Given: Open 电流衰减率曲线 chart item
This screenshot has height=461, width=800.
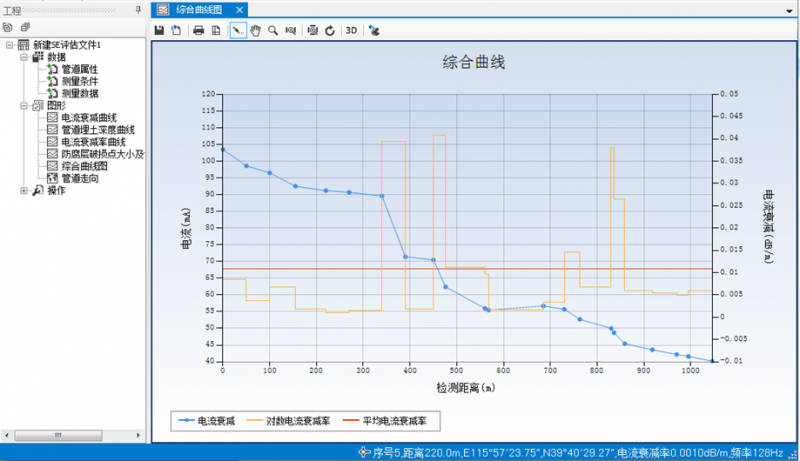Looking at the screenshot, I should tap(93, 142).
